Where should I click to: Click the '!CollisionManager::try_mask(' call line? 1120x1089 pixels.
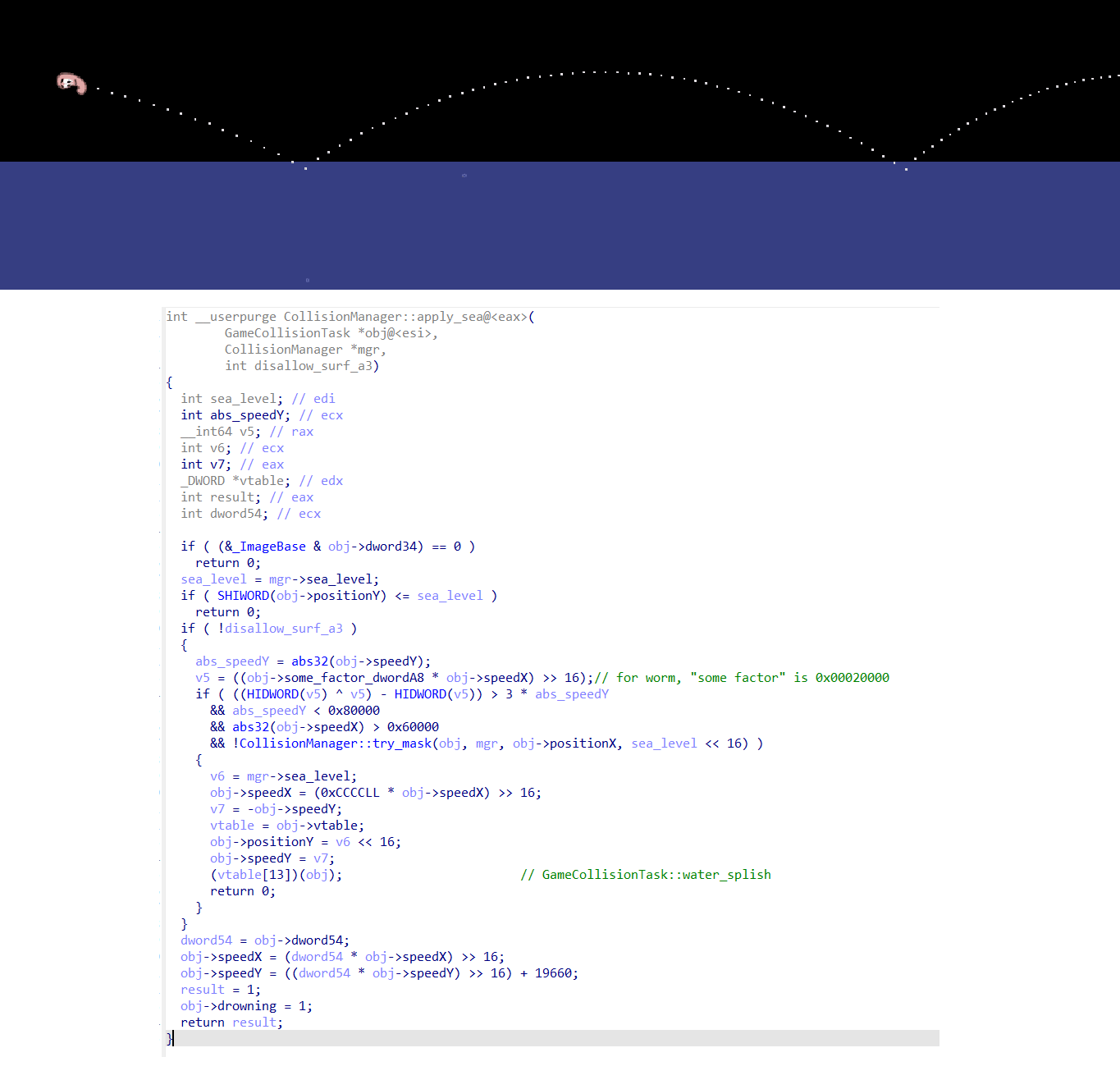point(487,744)
